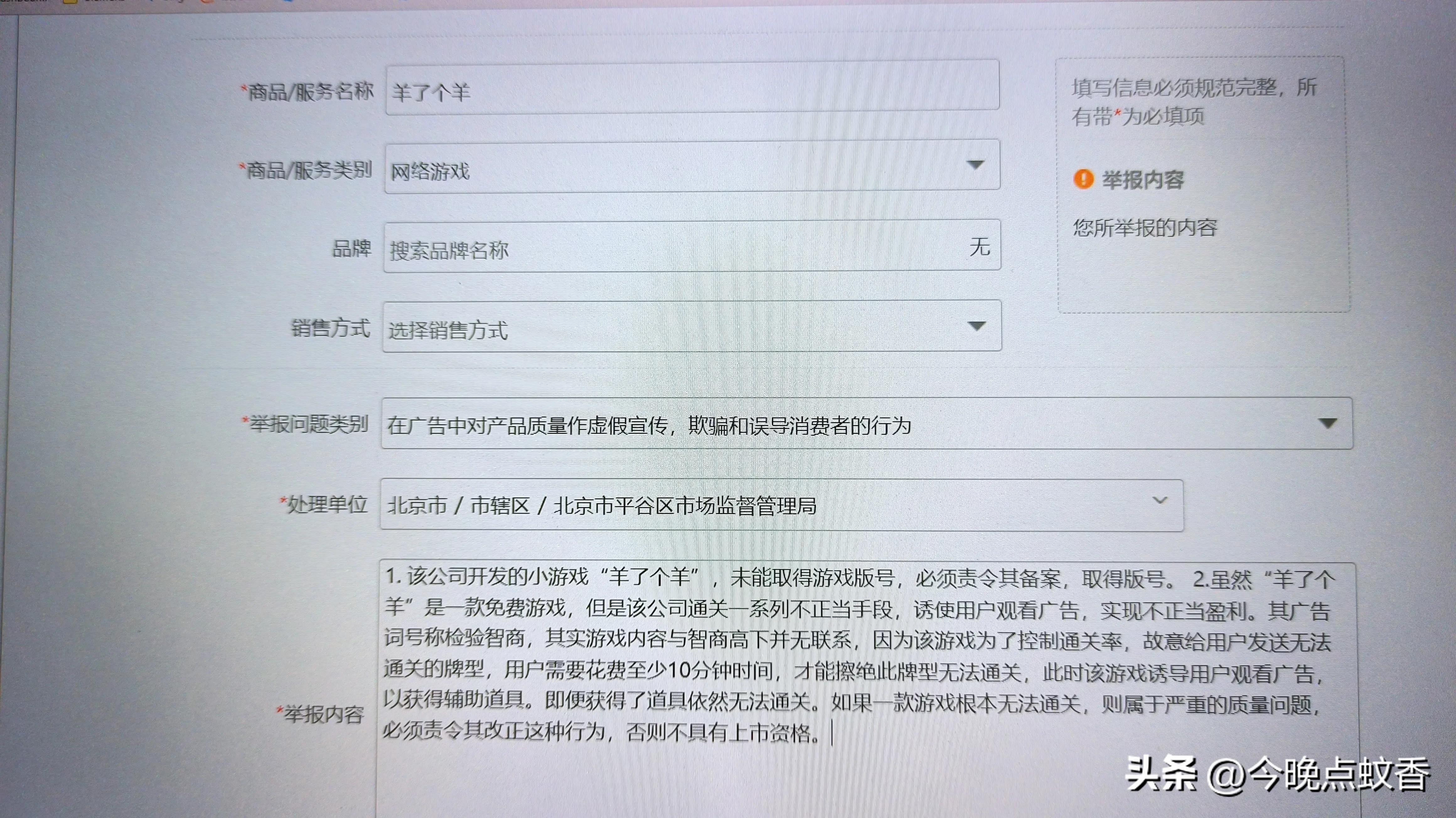This screenshot has width=1456, height=818.
Task: Click inside the 举报内容 text area
Action: click(x=868, y=689)
